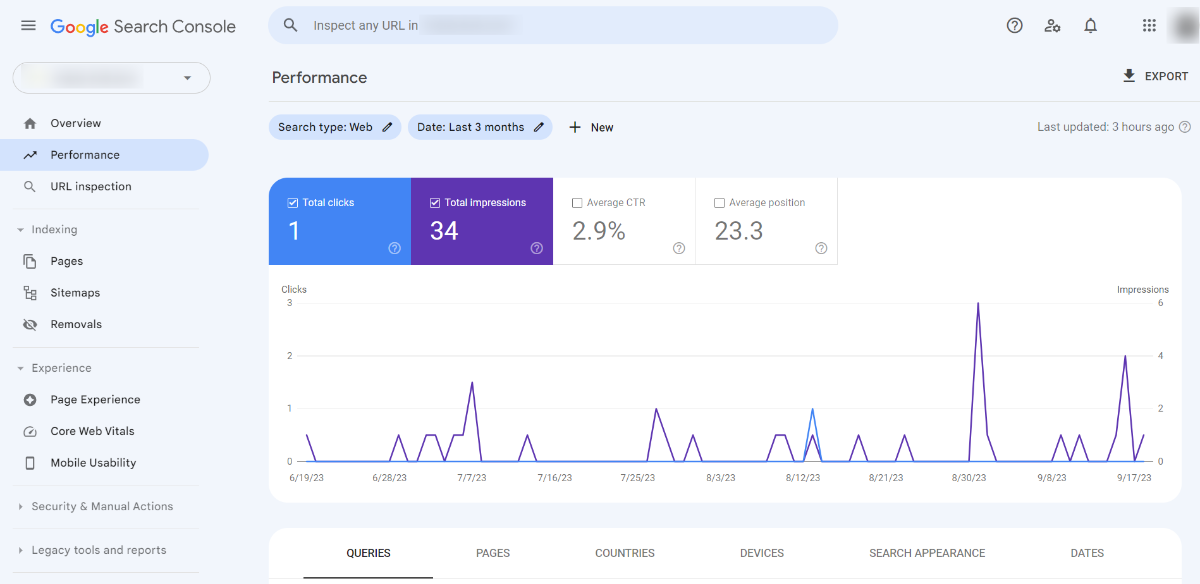
Task: Click the pencil on Search type filter
Action: pos(387,127)
